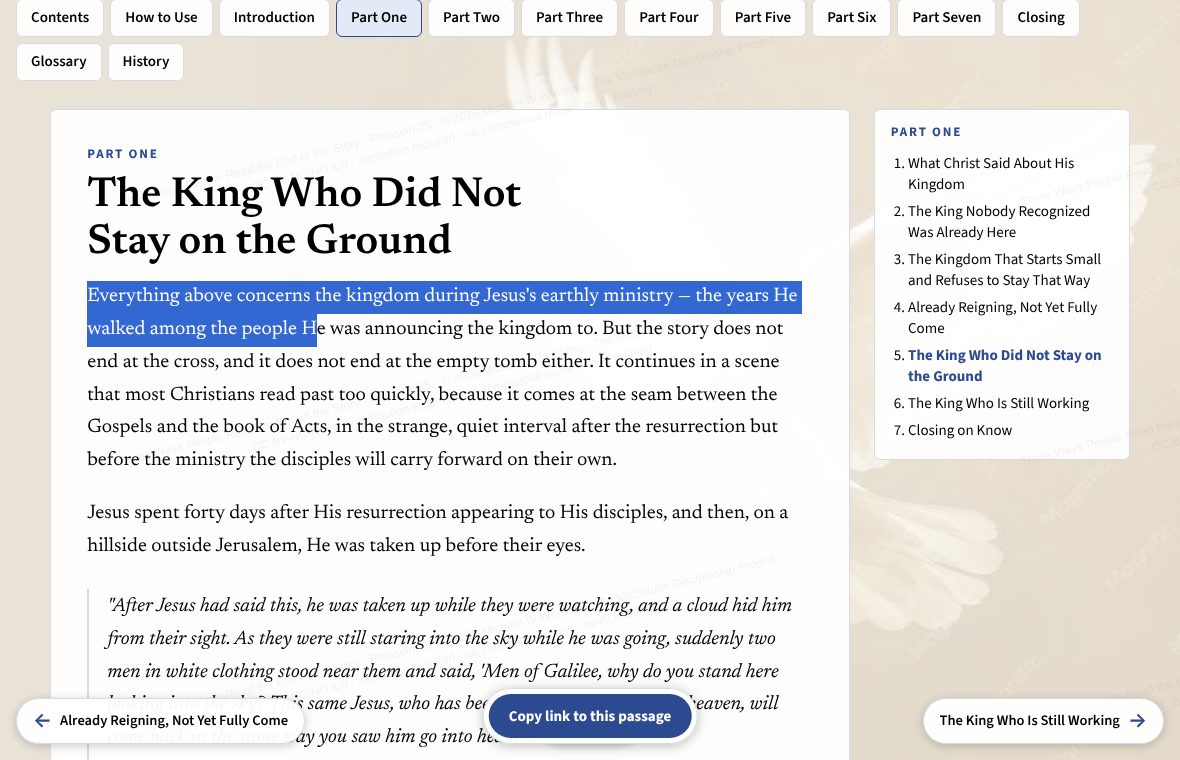Open the Part Seven tab
The image size is (1180, 760).
(946, 17)
